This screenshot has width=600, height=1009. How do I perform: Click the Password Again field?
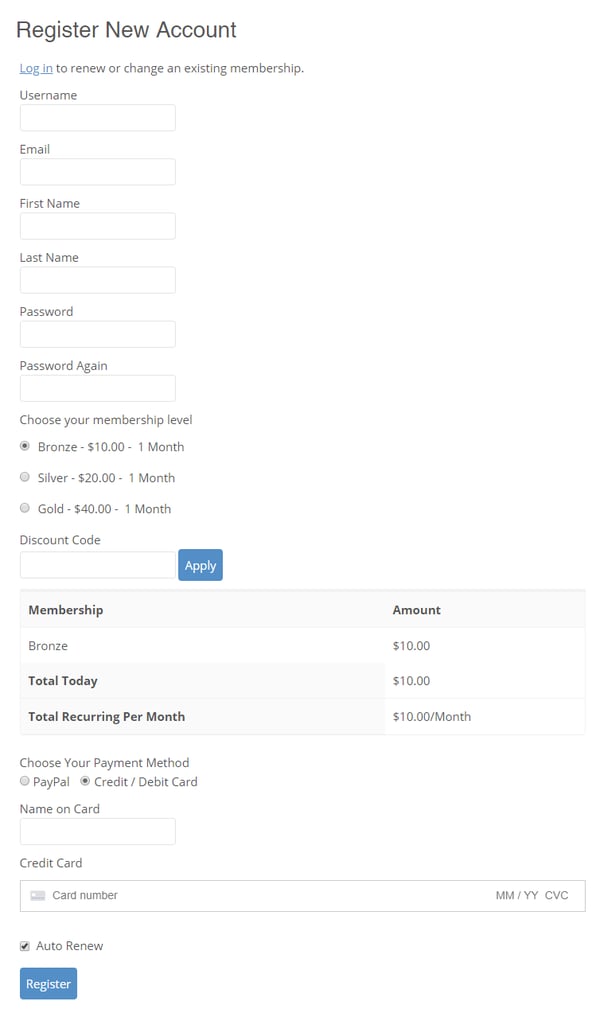97,388
